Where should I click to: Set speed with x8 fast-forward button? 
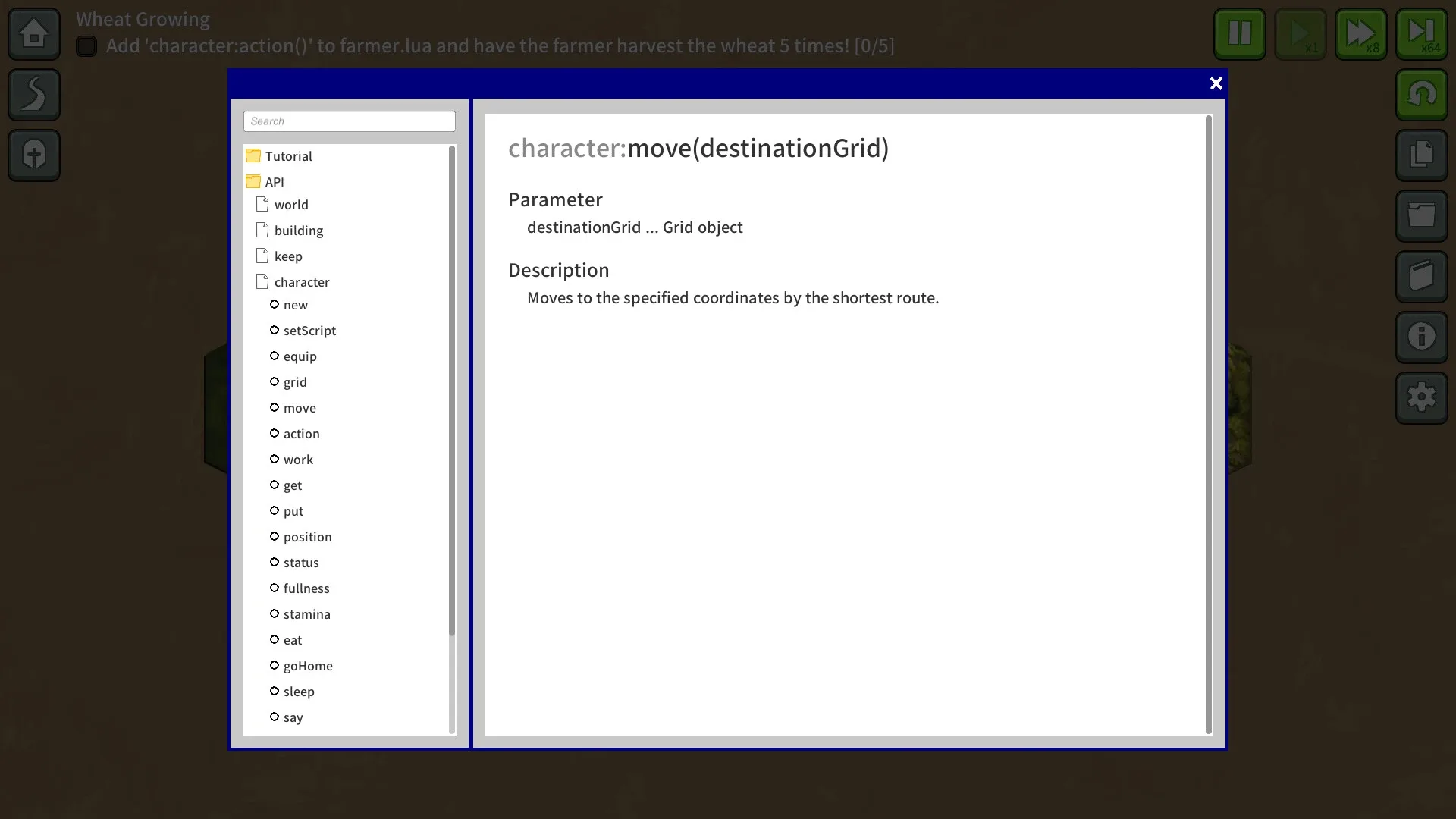[x=1360, y=33]
